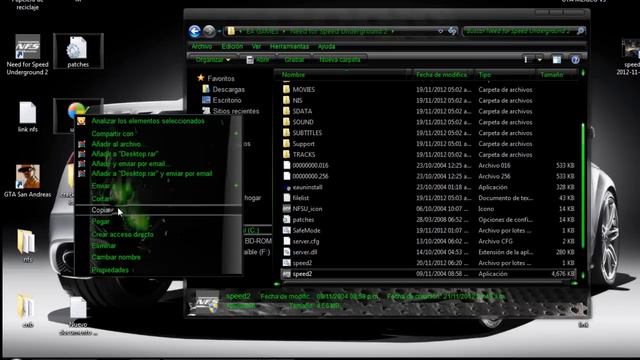Sort by the Fecha de modifica... column

[442, 75]
